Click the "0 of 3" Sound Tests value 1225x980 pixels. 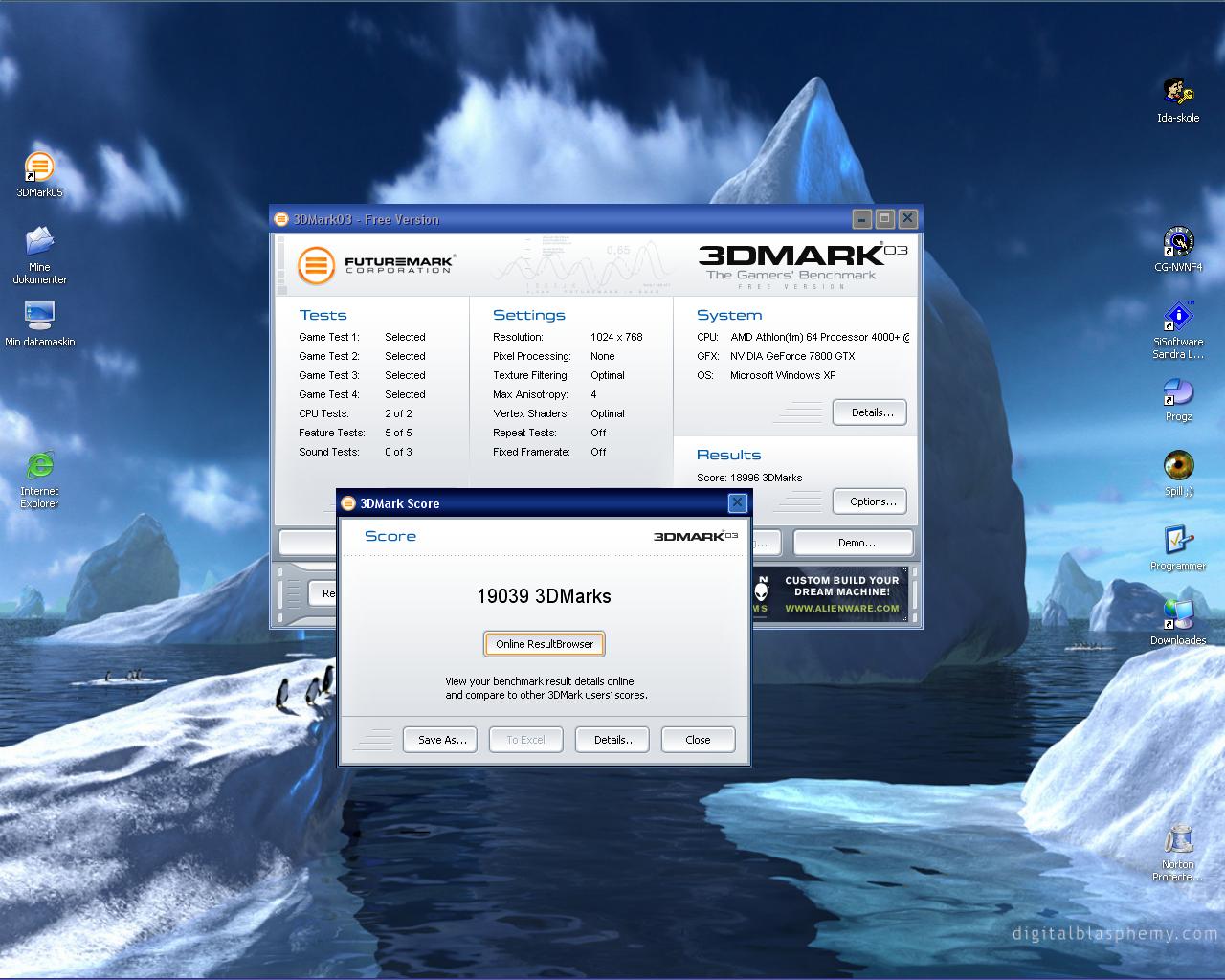click(398, 452)
